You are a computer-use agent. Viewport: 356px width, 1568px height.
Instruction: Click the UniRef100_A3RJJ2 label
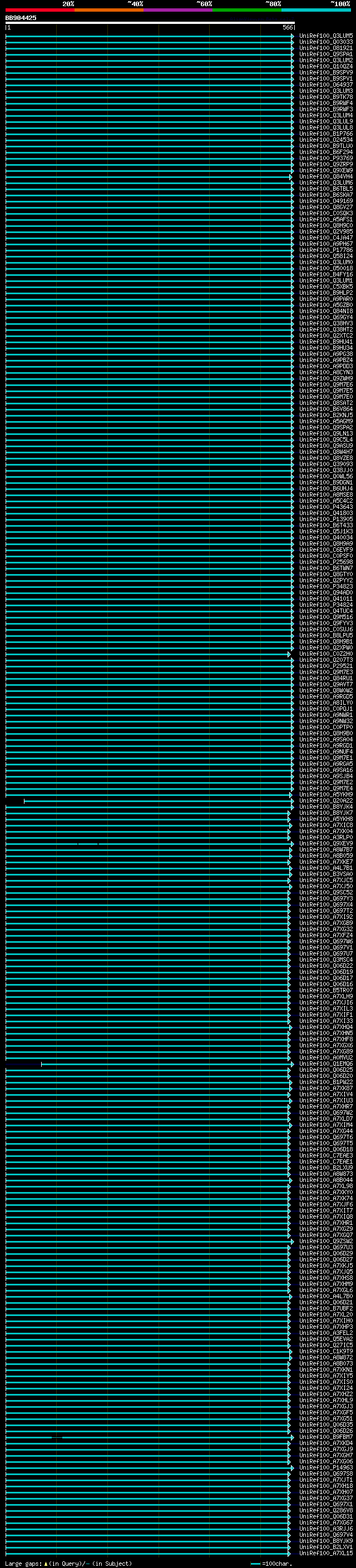coord(325,1529)
